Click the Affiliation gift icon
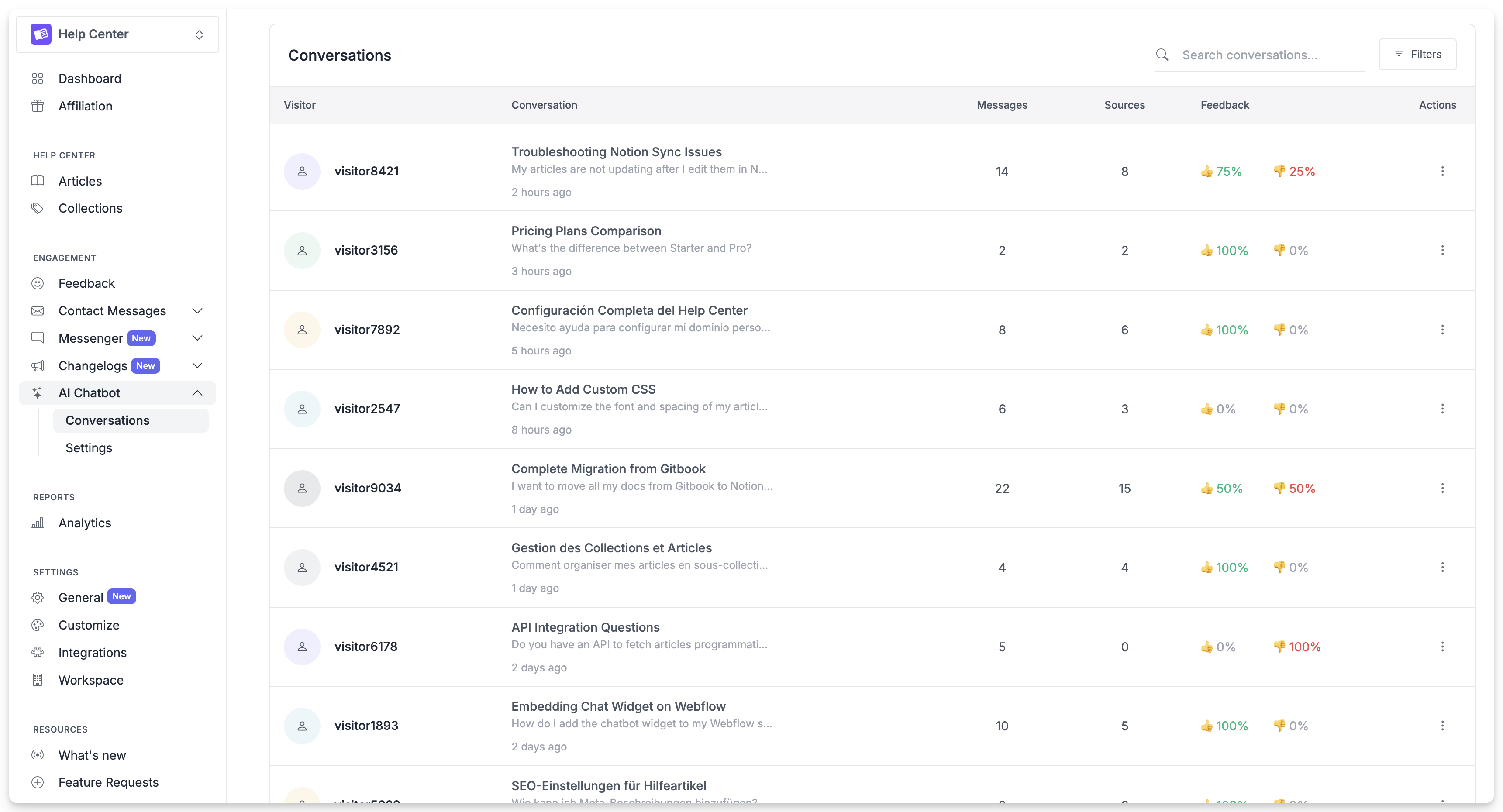The height and width of the screenshot is (812, 1503). coord(38,106)
